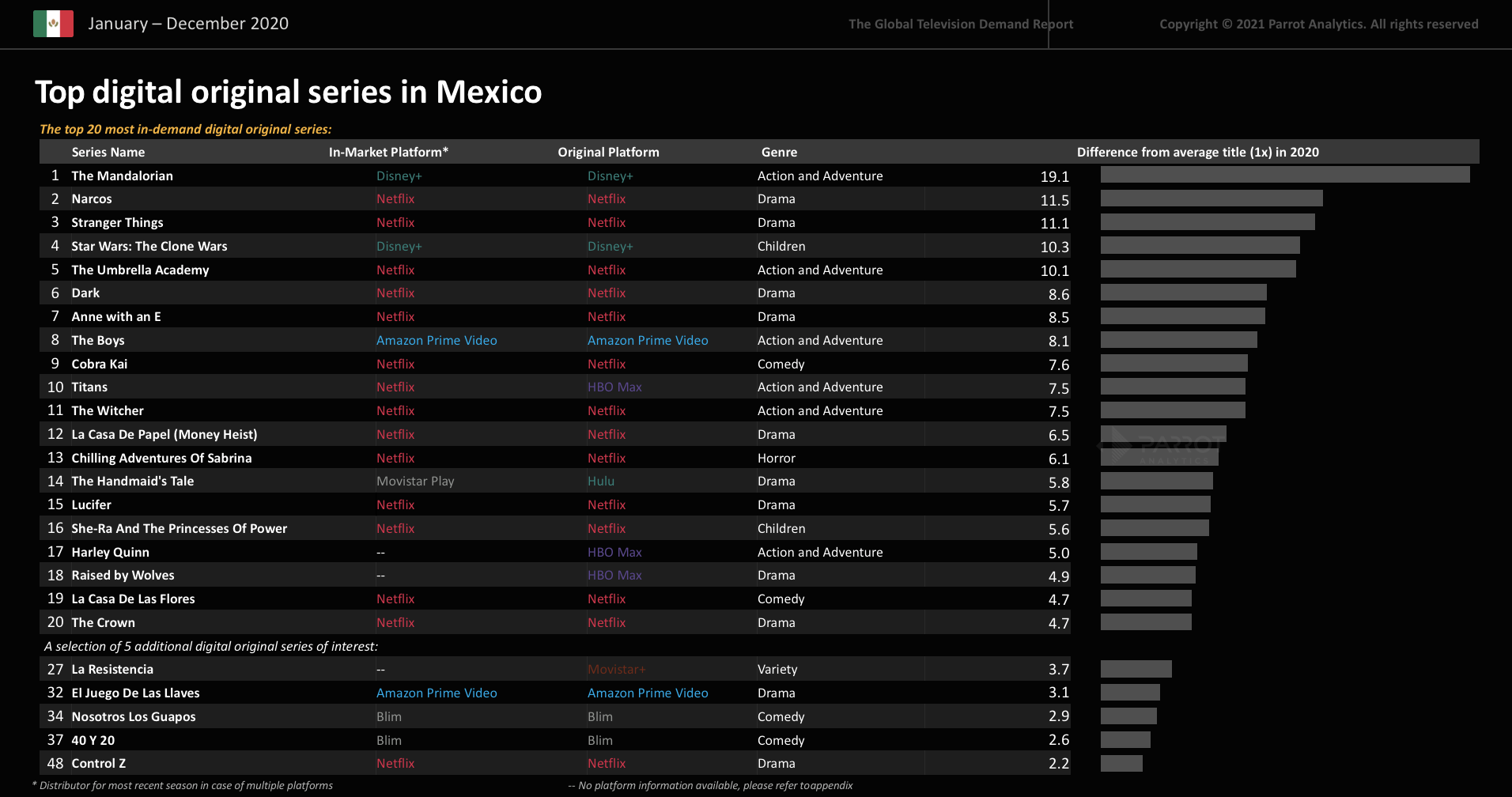The width and height of the screenshot is (1512, 797).
Task: Click 'Raised by Wolves' series name
Action: (123, 576)
